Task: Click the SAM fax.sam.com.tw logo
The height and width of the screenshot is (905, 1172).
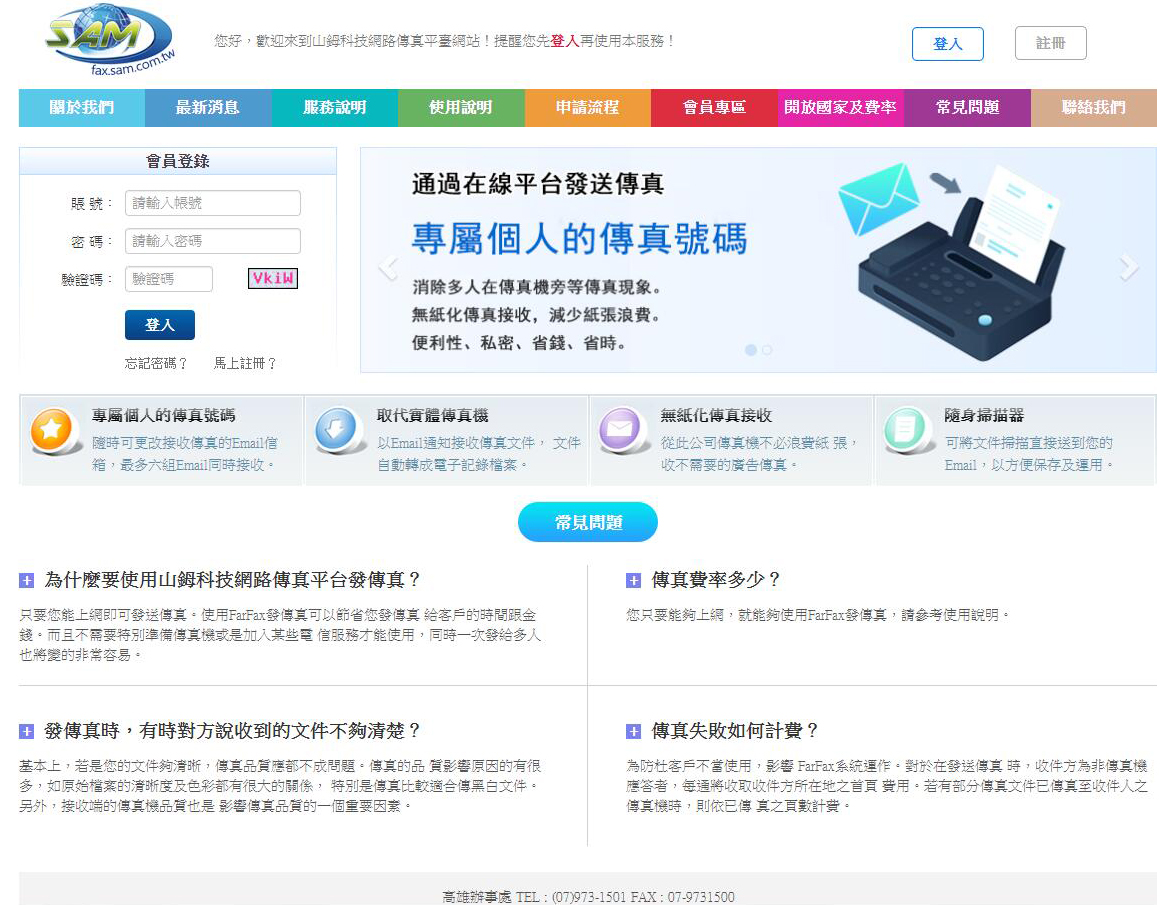Action: [110, 40]
